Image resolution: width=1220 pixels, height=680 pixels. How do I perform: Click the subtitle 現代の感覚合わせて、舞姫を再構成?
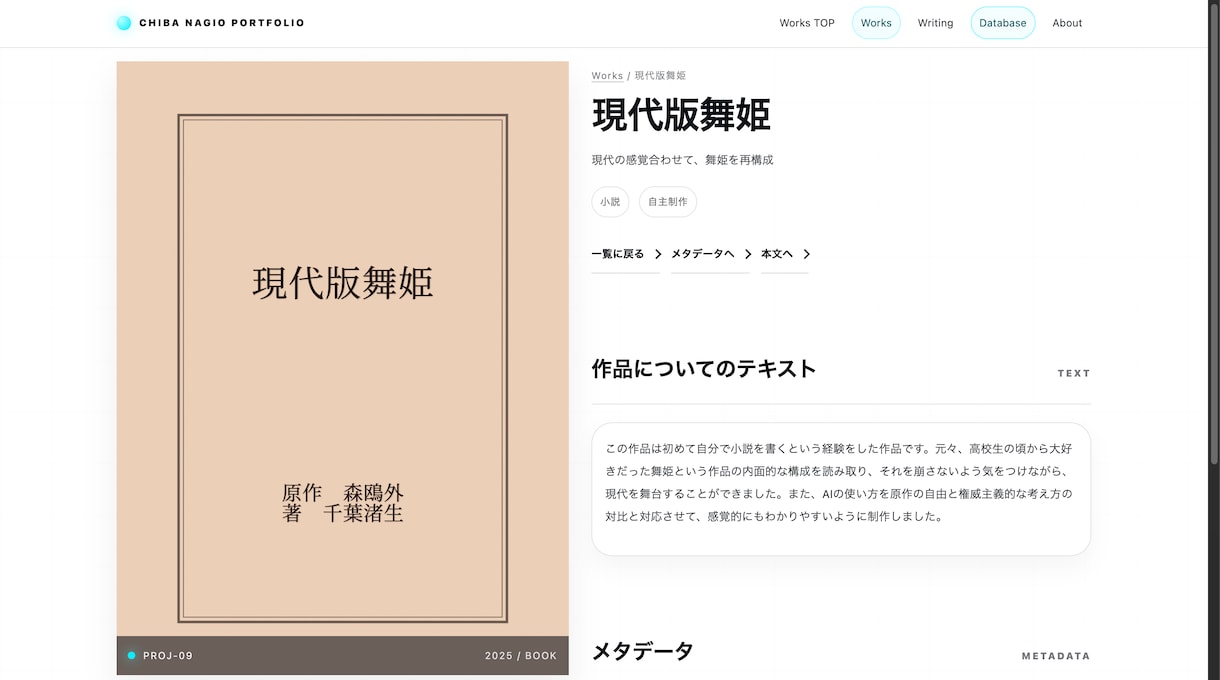coord(682,160)
